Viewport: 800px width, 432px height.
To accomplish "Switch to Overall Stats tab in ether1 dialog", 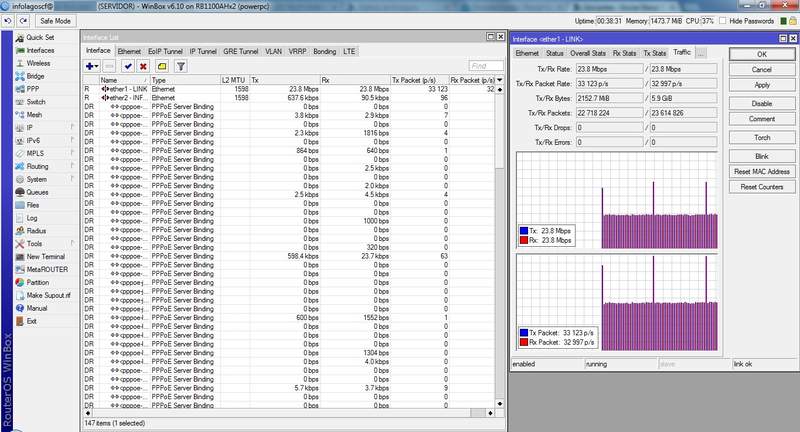I will pos(588,53).
